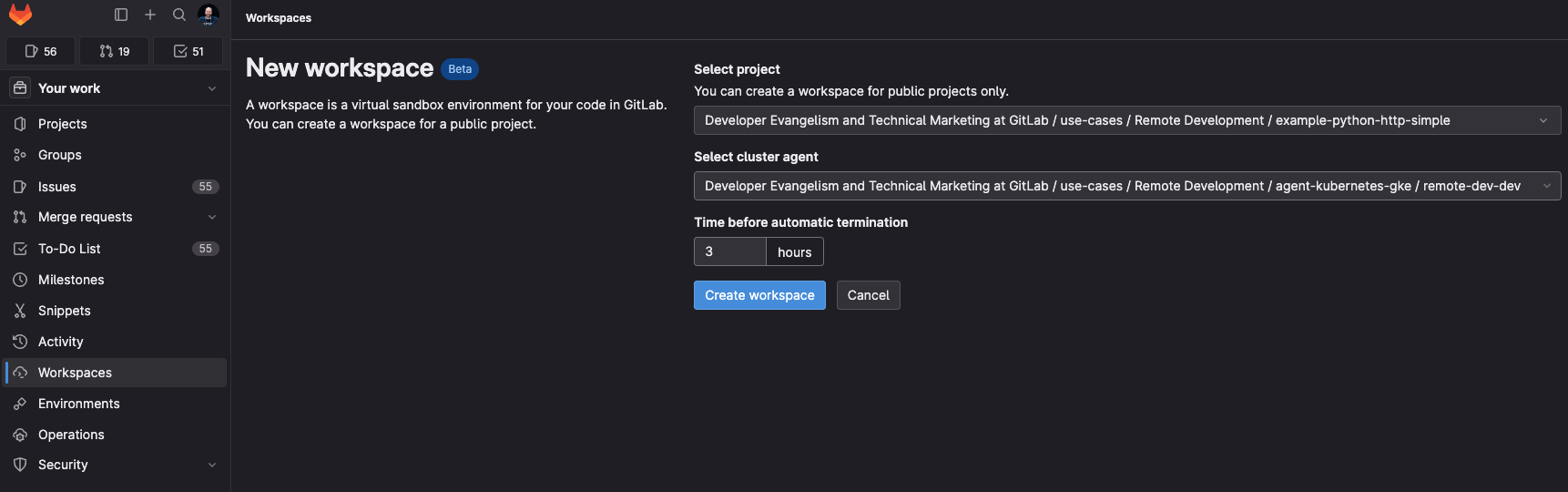Open the search magnifier icon
The image size is (1568, 492).
pyautogui.click(x=179, y=15)
